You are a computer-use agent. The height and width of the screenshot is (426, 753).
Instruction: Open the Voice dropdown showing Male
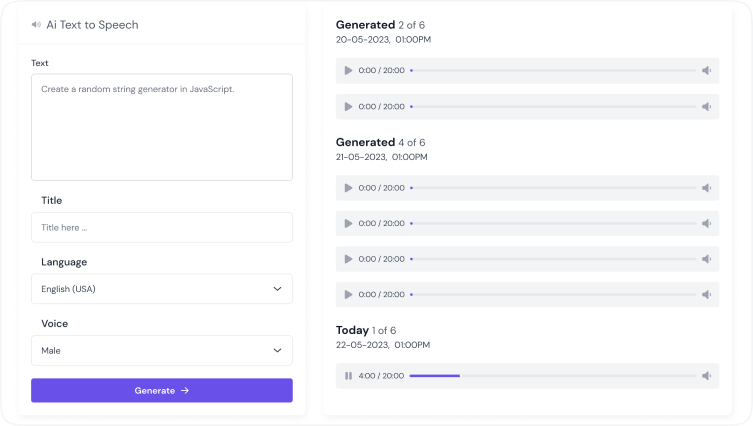[x=161, y=351]
